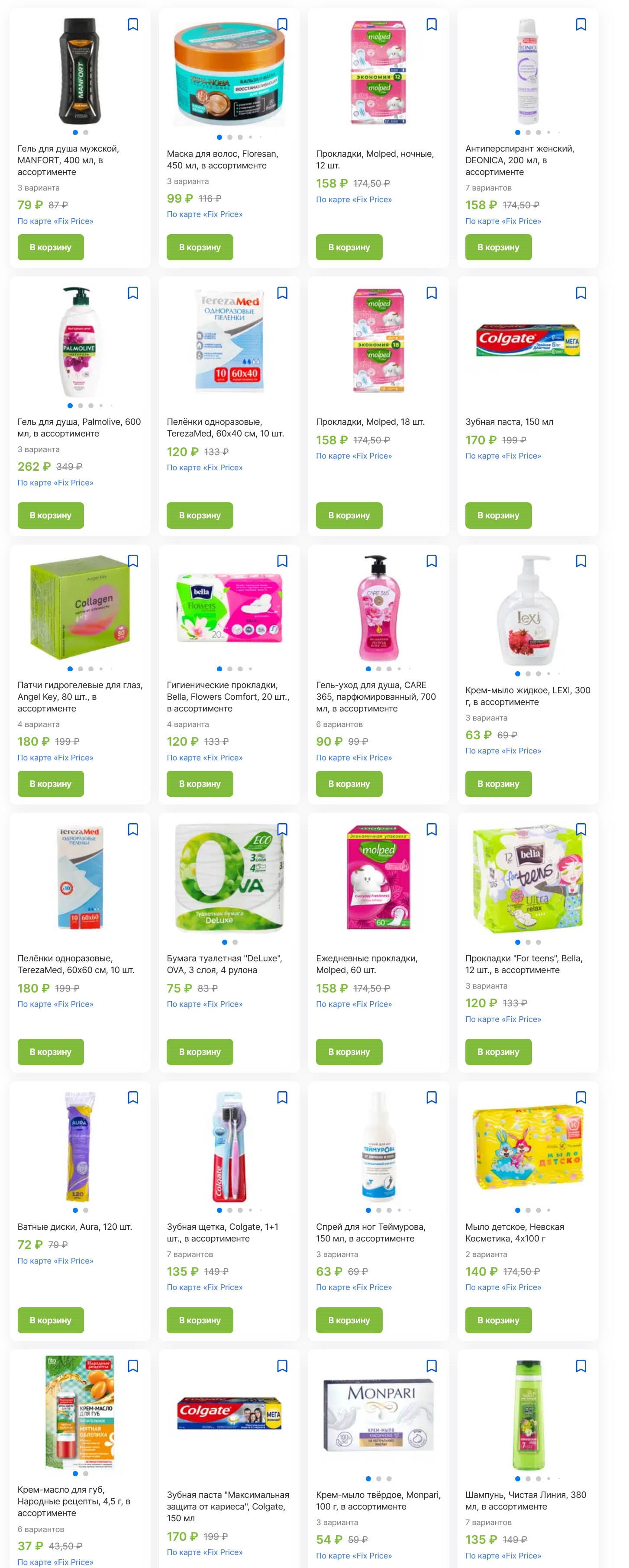
Task: Open Teymurova foot spray product image
Action: coord(378,1147)
